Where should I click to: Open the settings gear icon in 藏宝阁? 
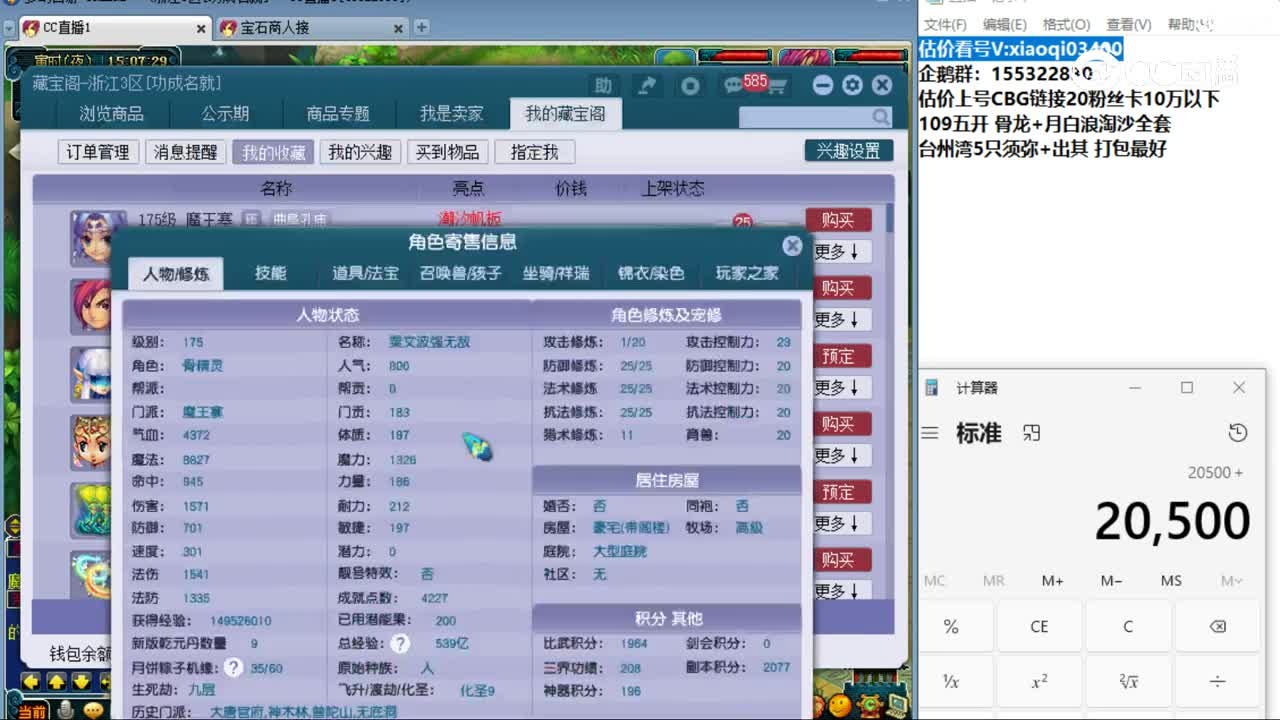(x=852, y=85)
